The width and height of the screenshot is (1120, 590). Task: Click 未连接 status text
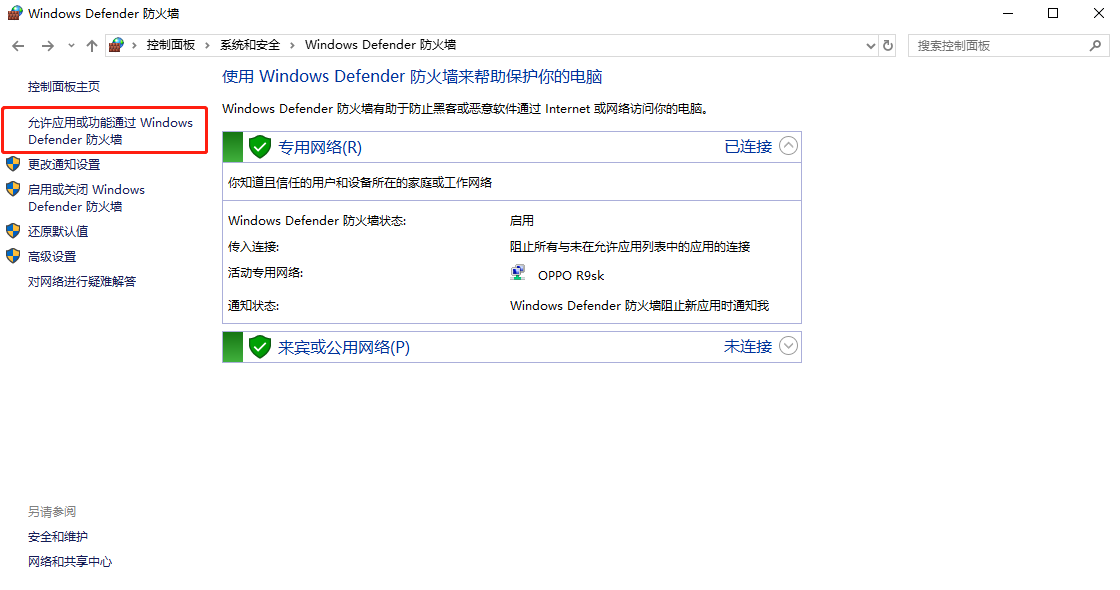point(748,346)
